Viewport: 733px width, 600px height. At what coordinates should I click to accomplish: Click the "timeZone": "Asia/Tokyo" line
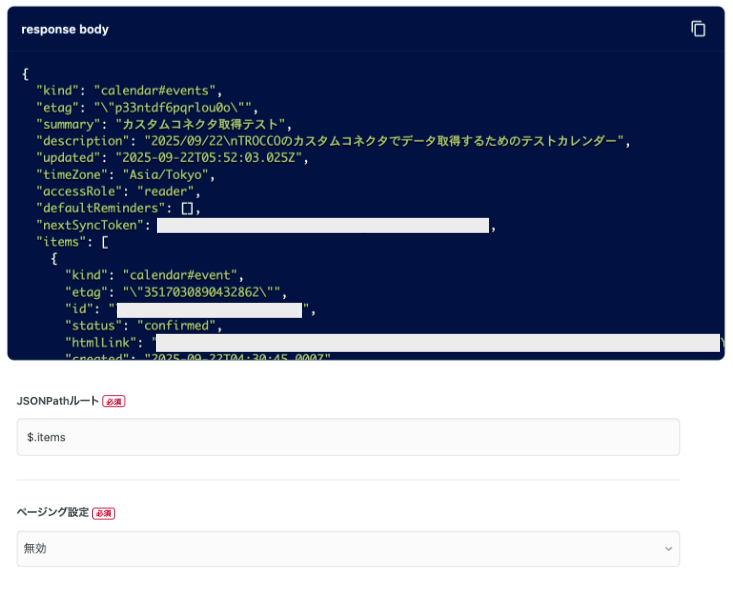point(125,175)
